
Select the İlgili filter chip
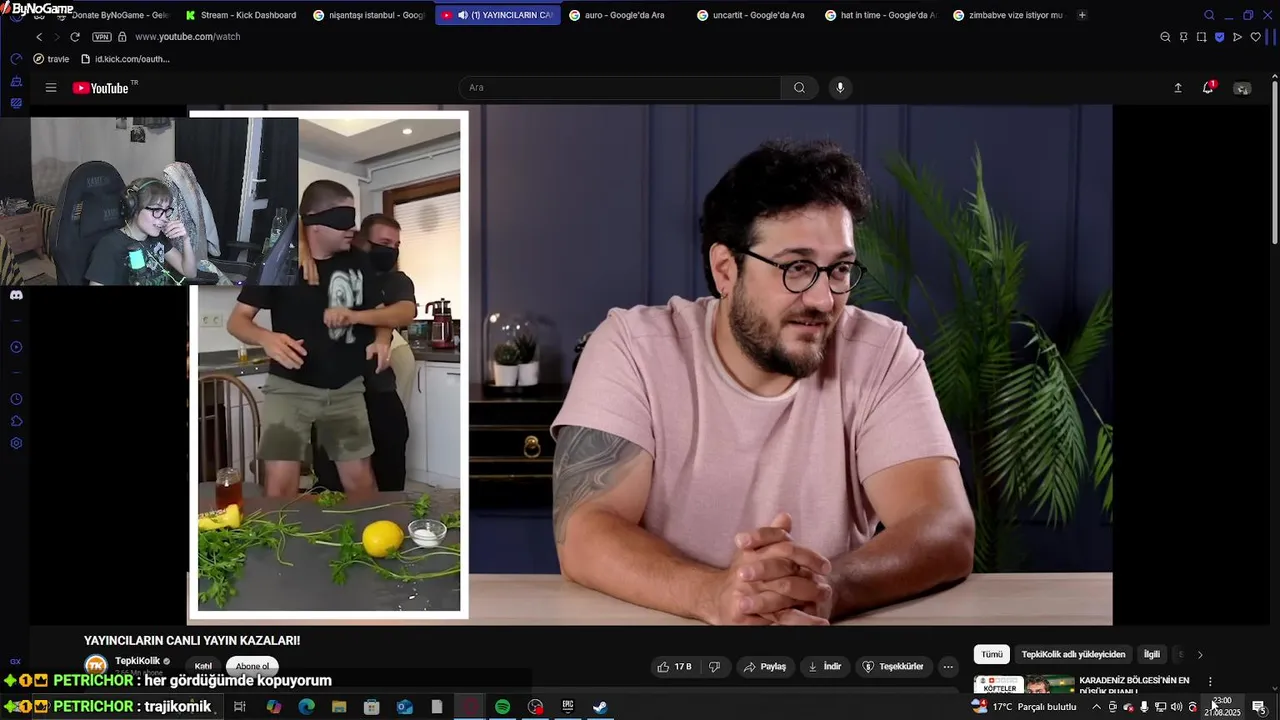1152,655
